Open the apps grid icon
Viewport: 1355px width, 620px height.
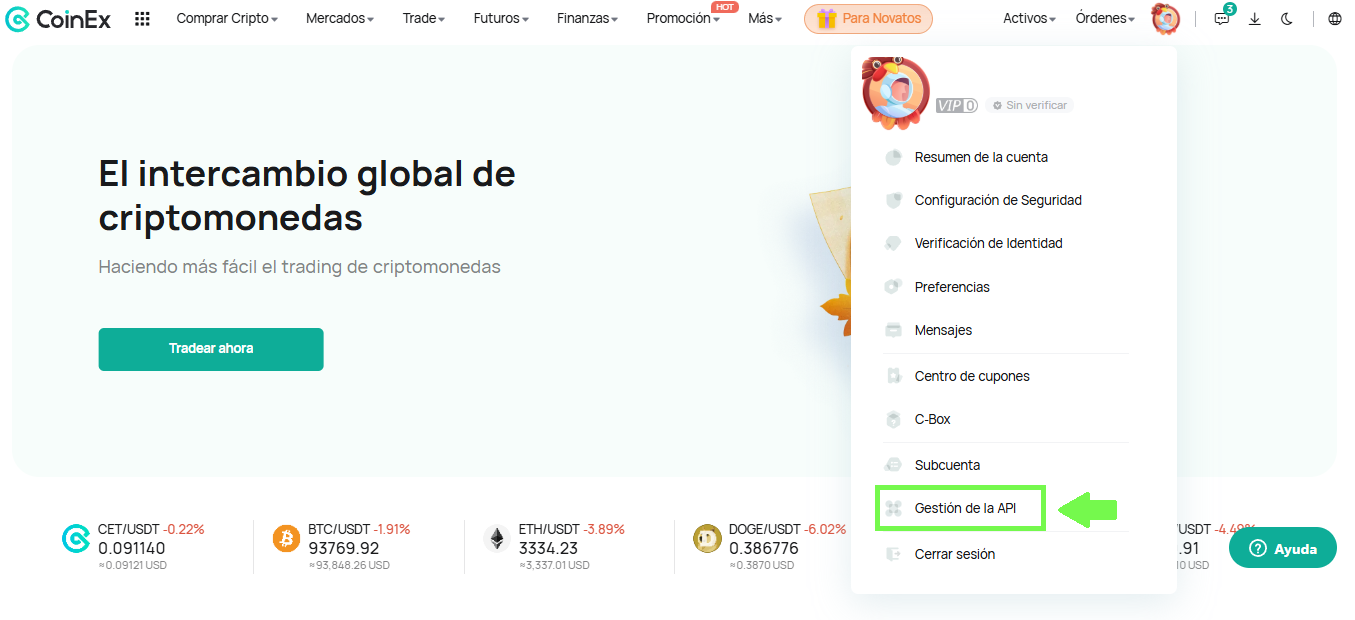(142, 19)
